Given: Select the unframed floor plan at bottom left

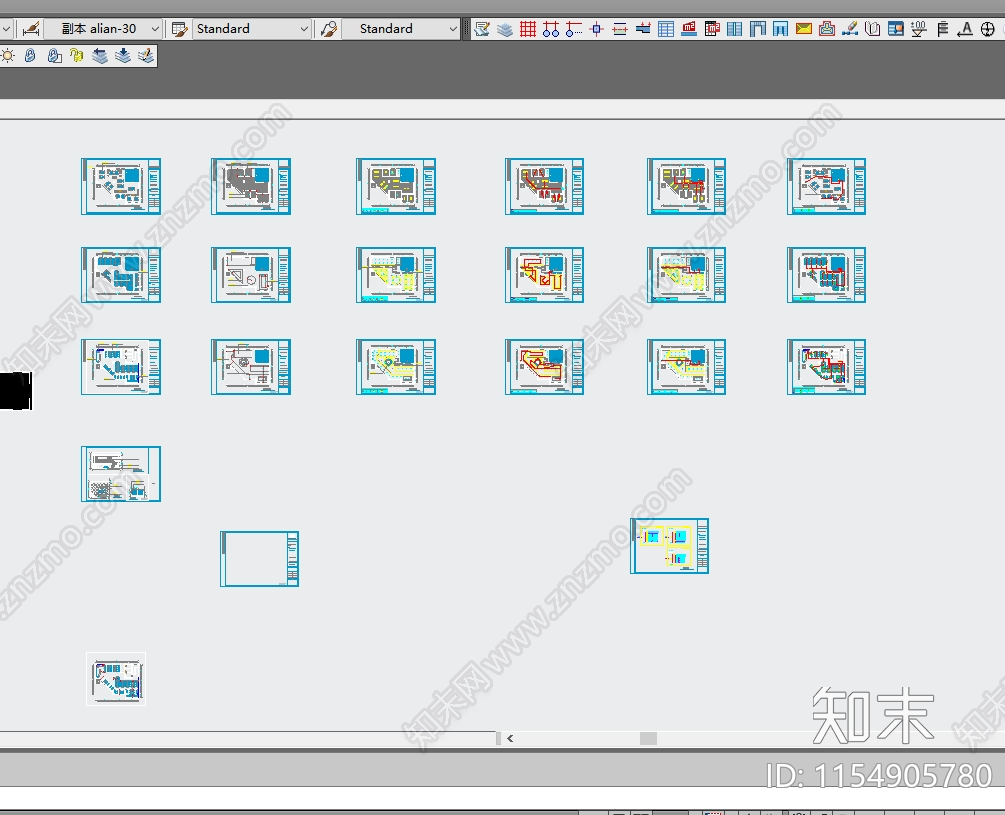Looking at the screenshot, I should 116,679.
